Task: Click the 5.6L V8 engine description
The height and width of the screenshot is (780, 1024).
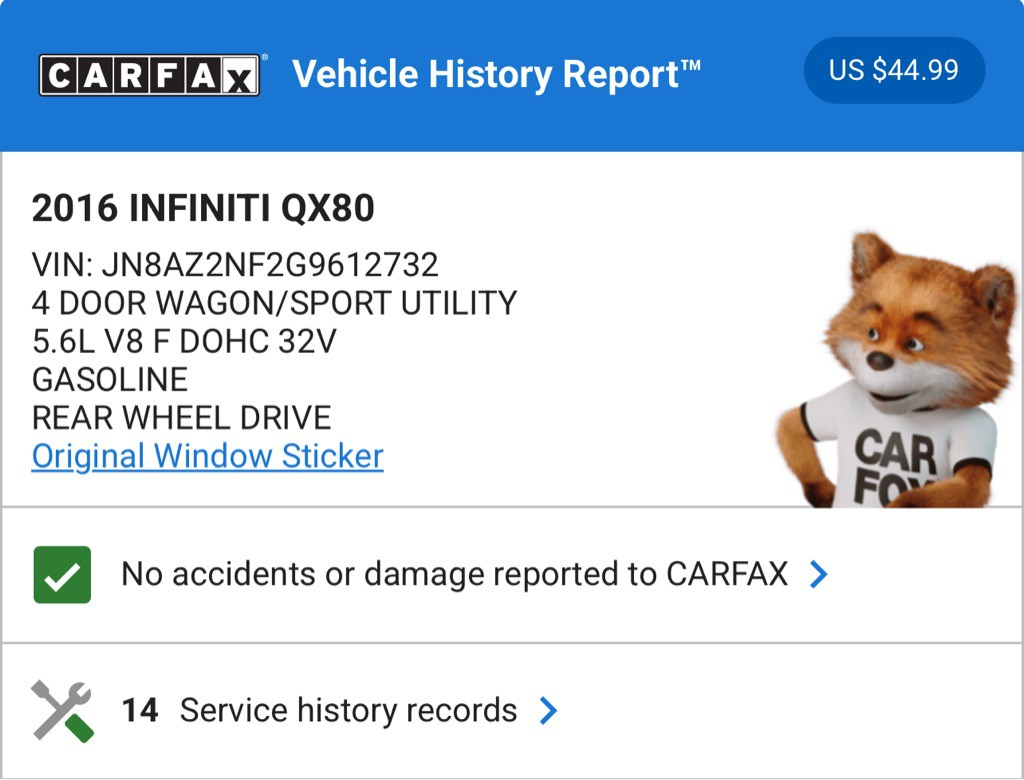Action: click(x=184, y=341)
